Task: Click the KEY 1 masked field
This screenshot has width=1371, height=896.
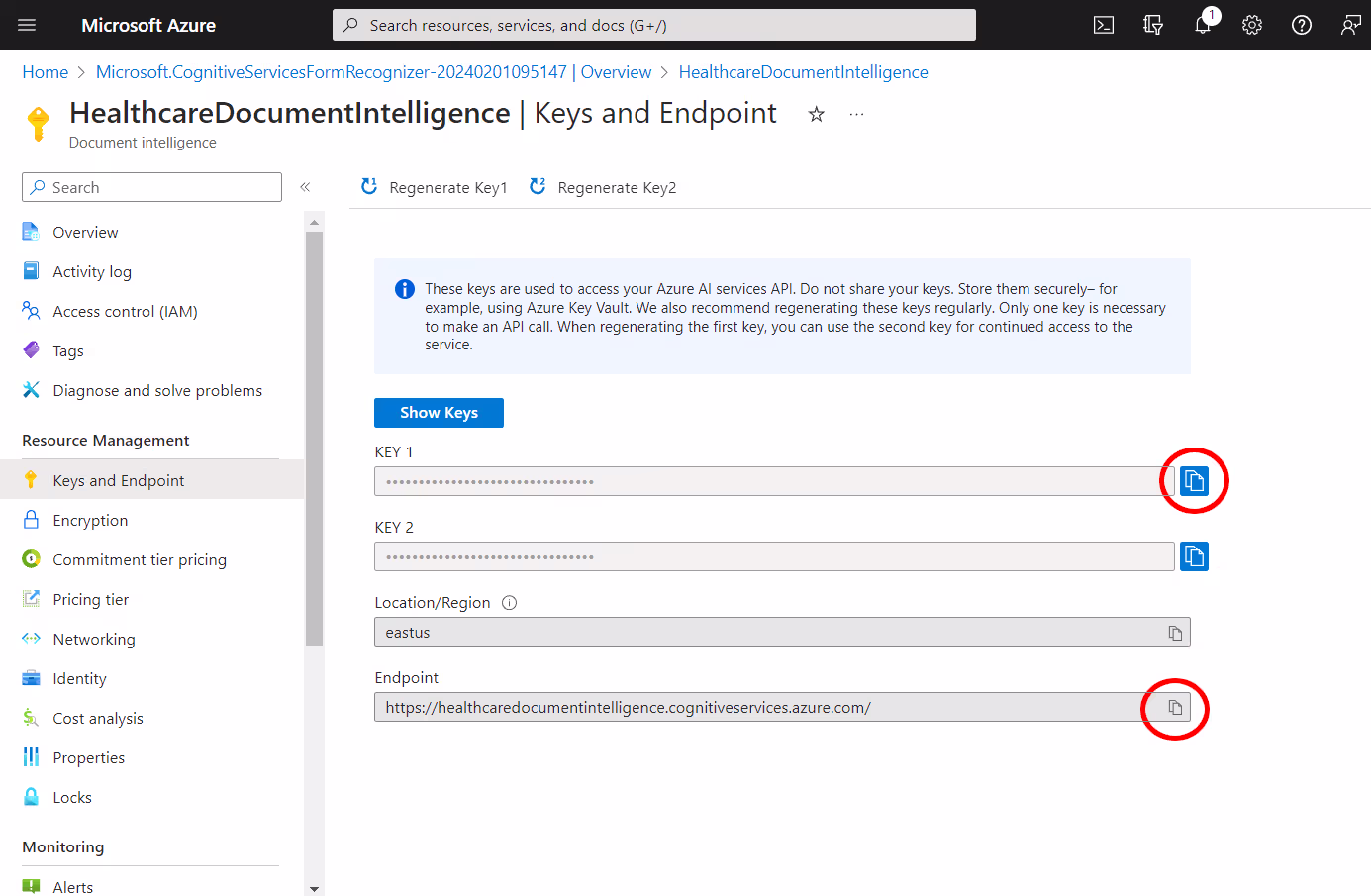Action: click(x=774, y=481)
